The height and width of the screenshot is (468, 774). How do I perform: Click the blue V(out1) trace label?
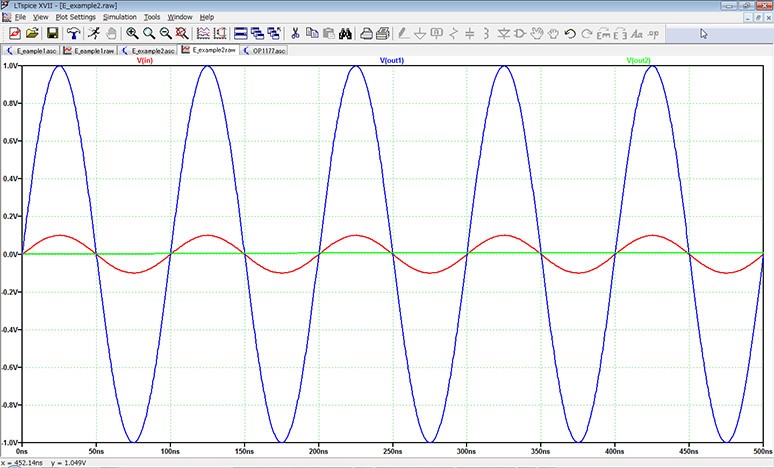tap(392, 60)
